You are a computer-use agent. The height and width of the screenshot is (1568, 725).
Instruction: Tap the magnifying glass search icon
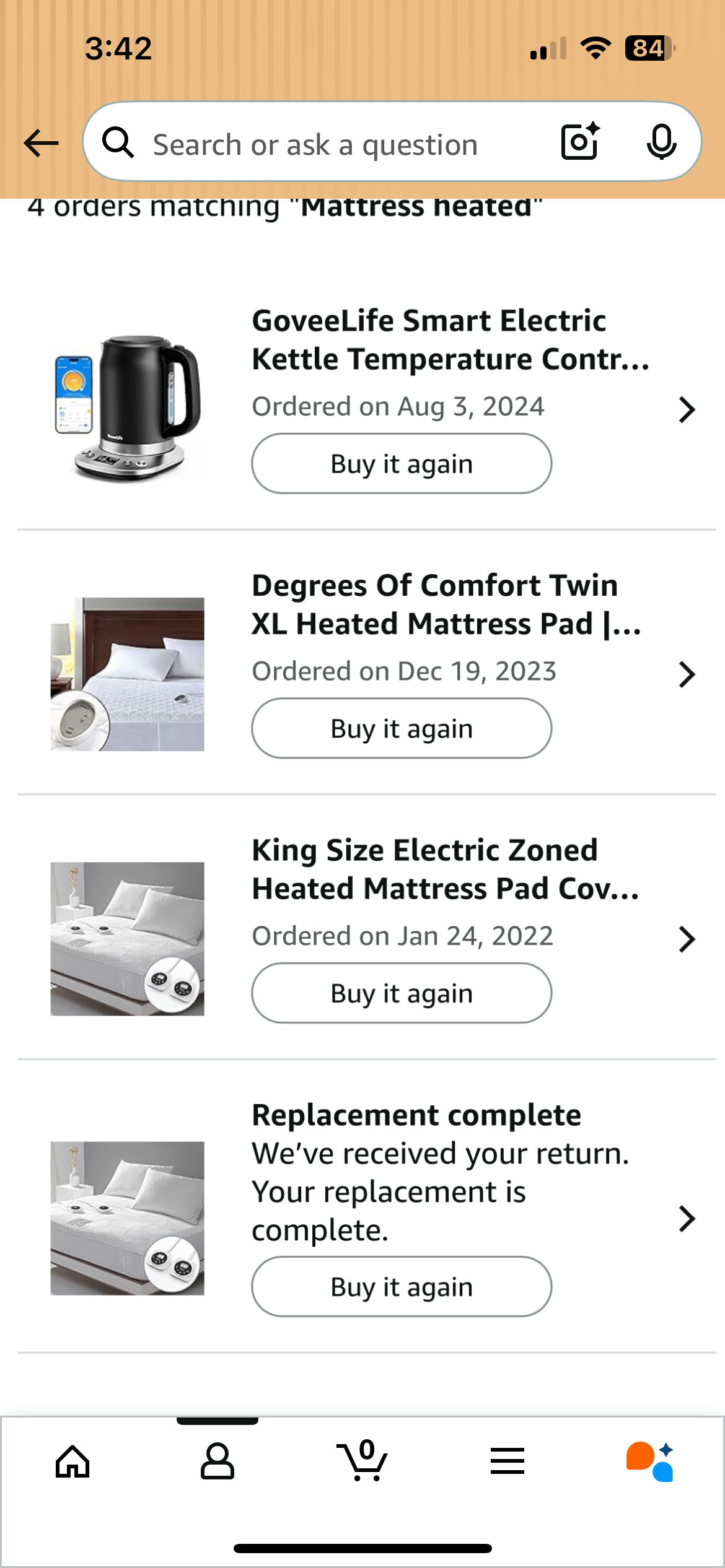pos(118,142)
